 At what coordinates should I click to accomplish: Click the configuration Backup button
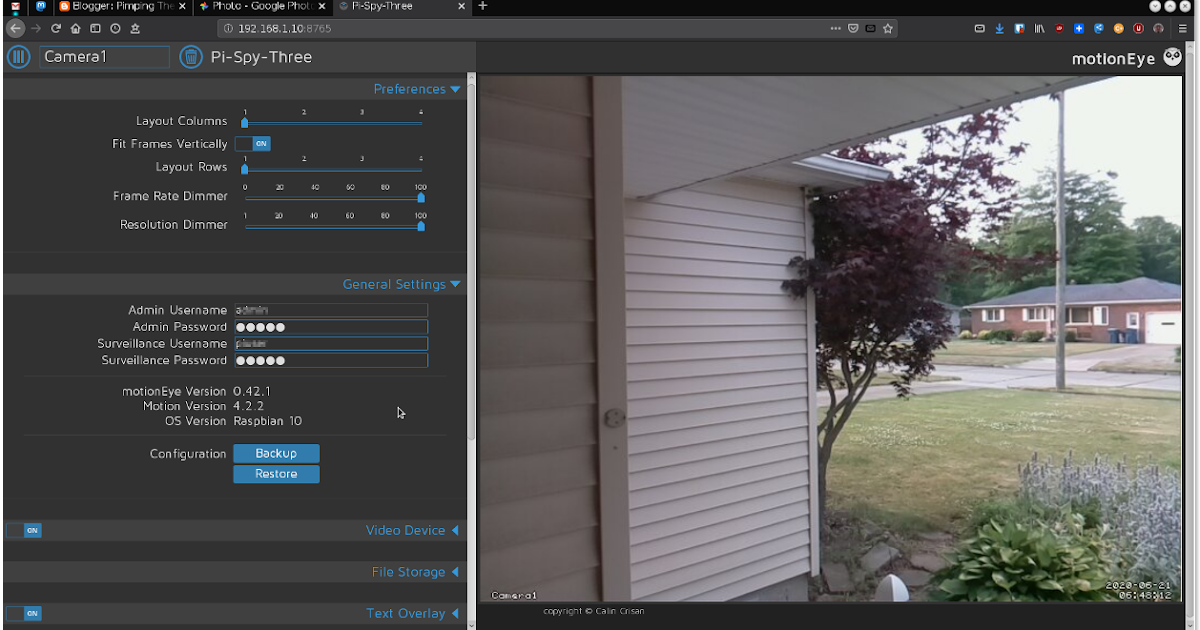coord(276,453)
